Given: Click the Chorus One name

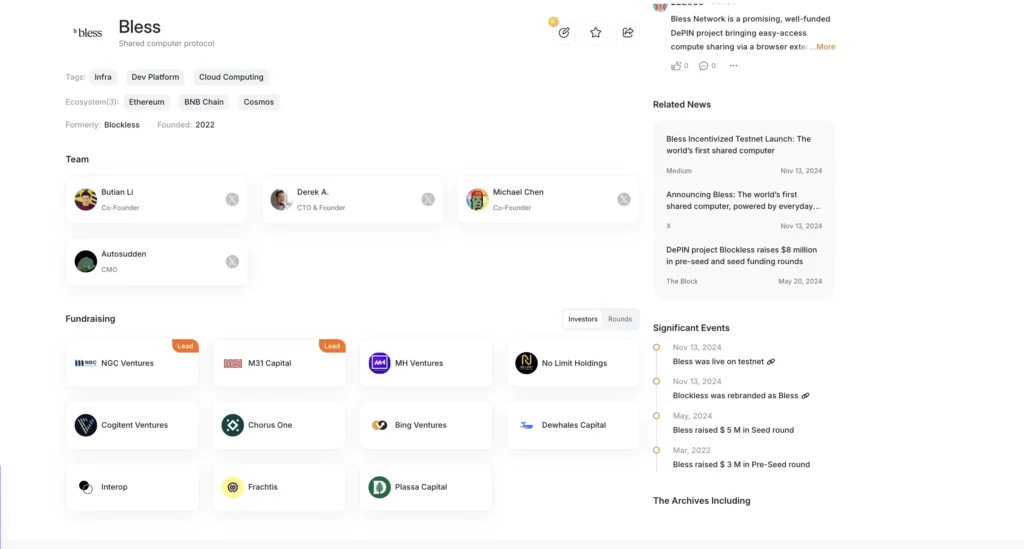Looking at the screenshot, I should point(270,425).
